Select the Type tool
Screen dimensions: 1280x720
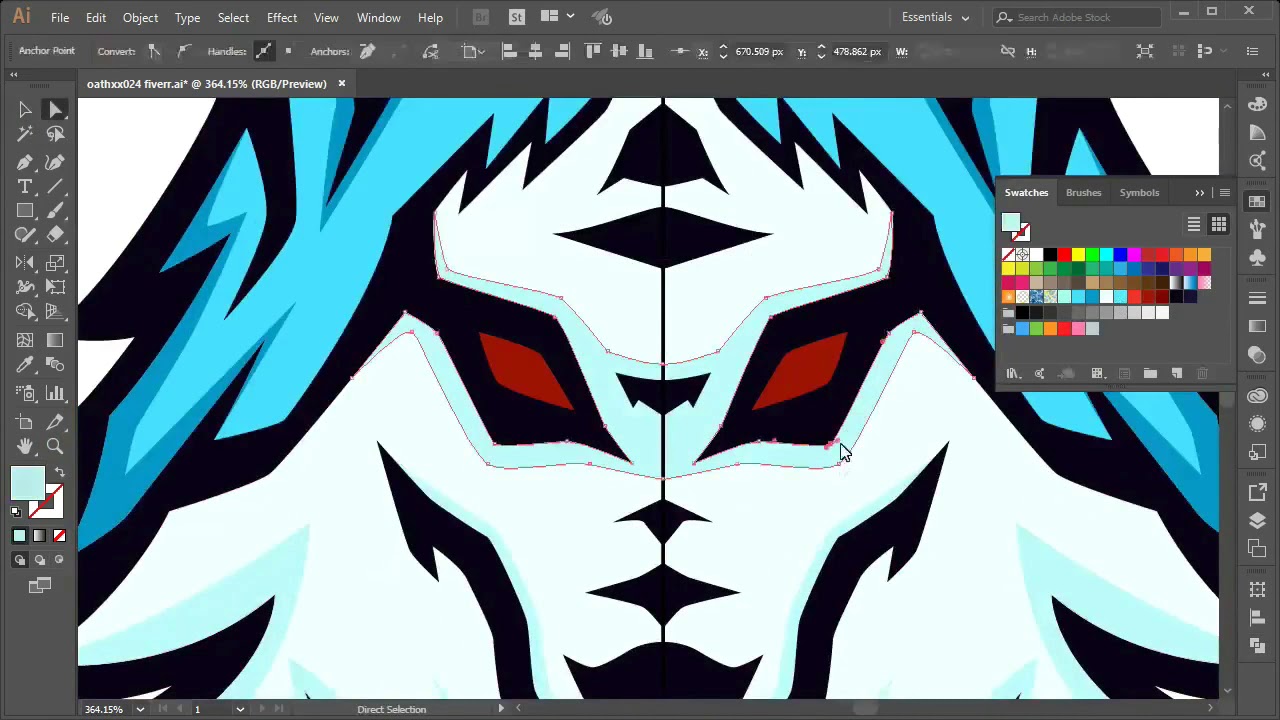click(x=25, y=187)
